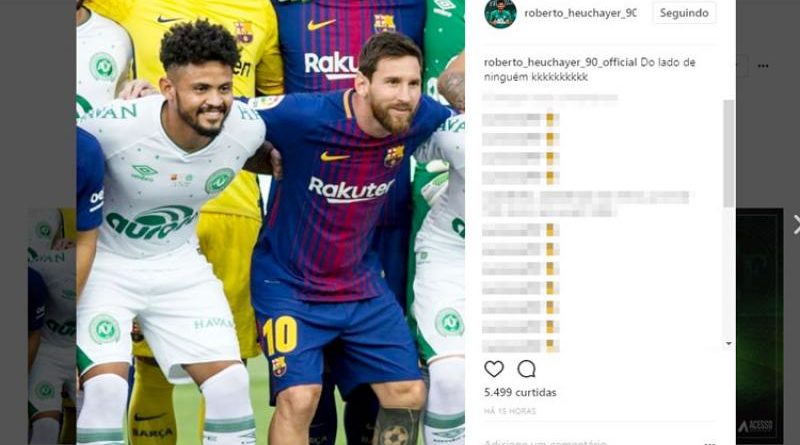The height and width of the screenshot is (445, 800).
Task: Click the main photo of the two players
Action: coord(270,222)
